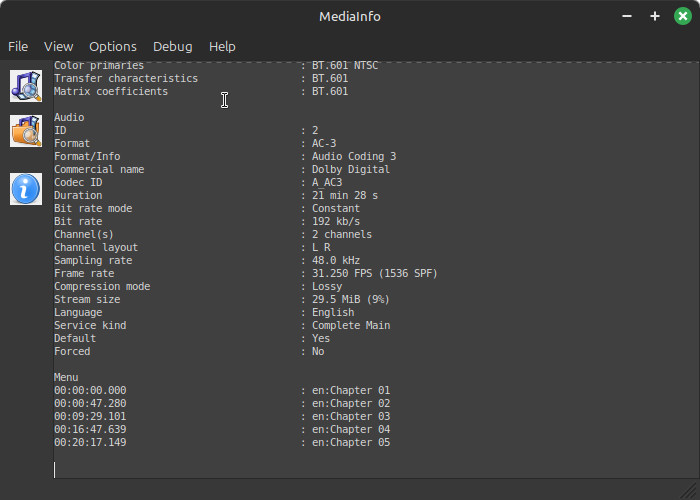Image resolution: width=700 pixels, height=500 pixels.
Task: Open the Options menu
Action: click(113, 46)
